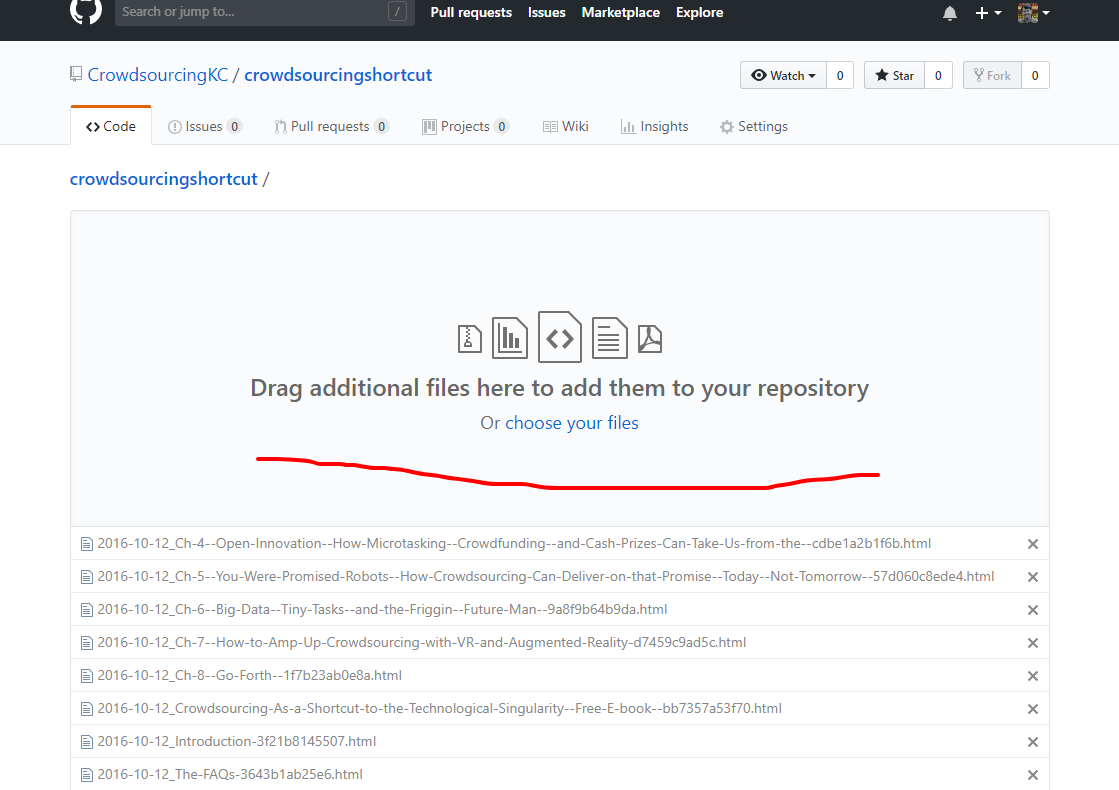Viewport: 1119px width, 790px height.
Task: Open the + create new dropdown in the header
Action: click(x=986, y=13)
